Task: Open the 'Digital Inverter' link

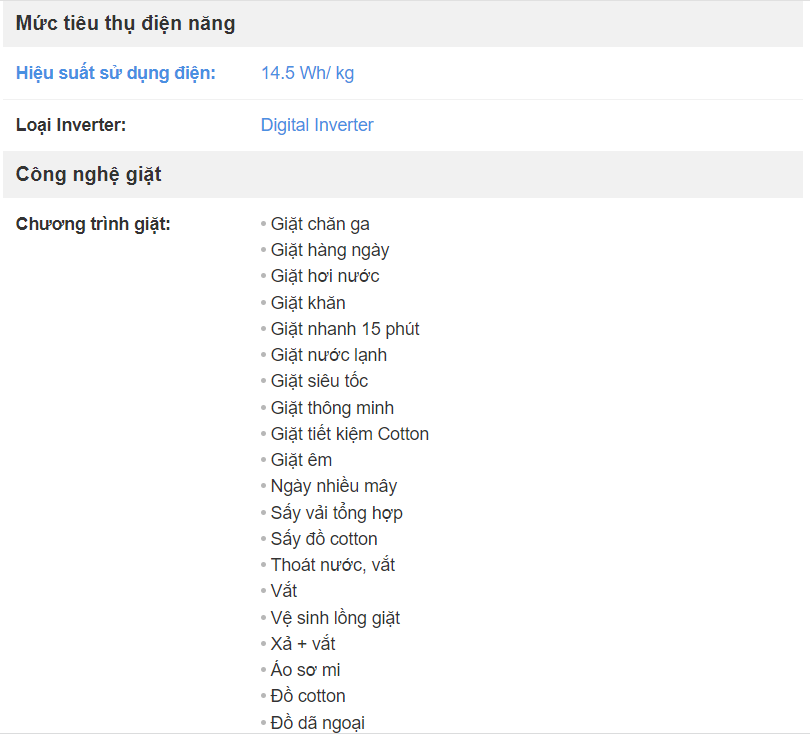Action: point(317,125)
